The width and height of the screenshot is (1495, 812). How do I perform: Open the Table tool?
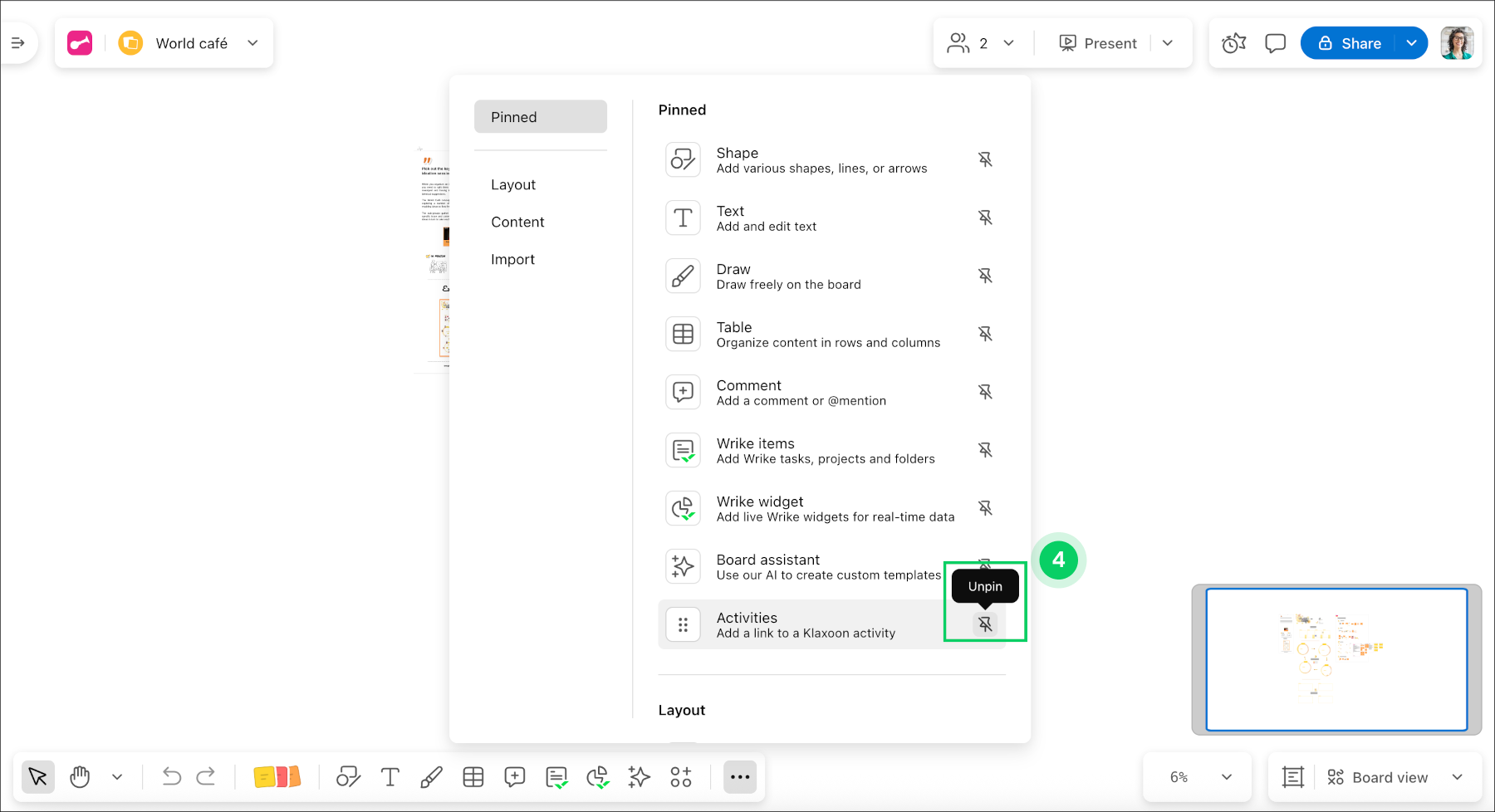473,777
